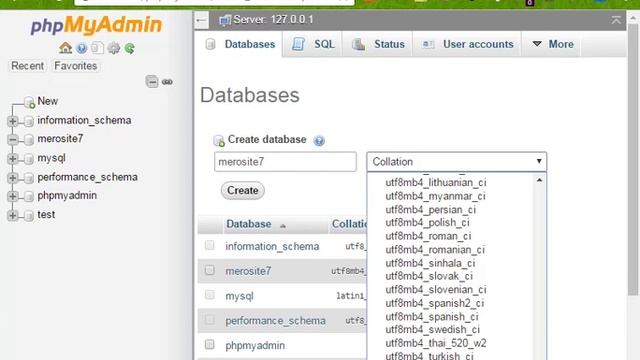Collapse page header with top-right arrow icon

[616, 20]
